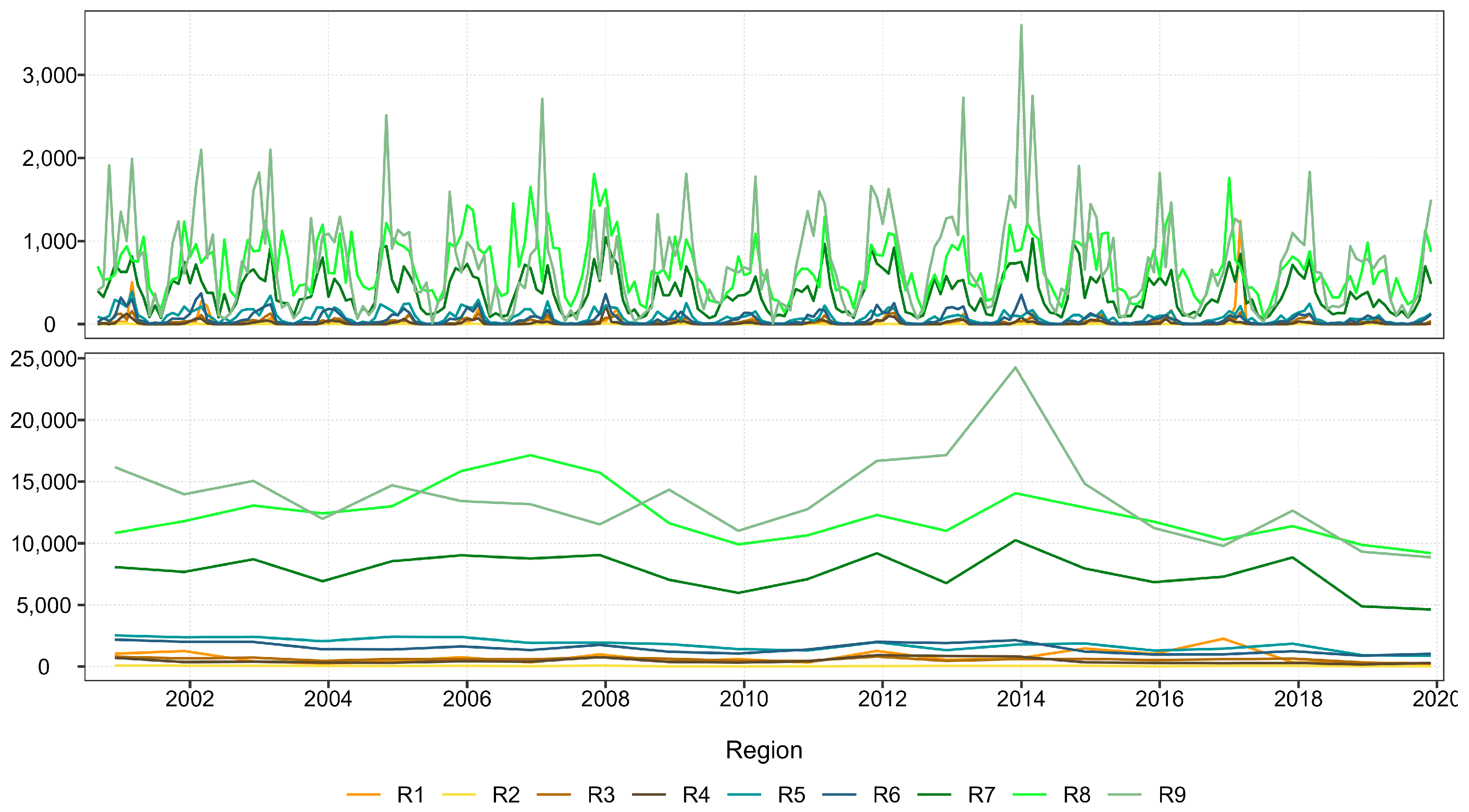
Task: Click the 2002 x-axis tick label
Action: (x=189, y=699)
